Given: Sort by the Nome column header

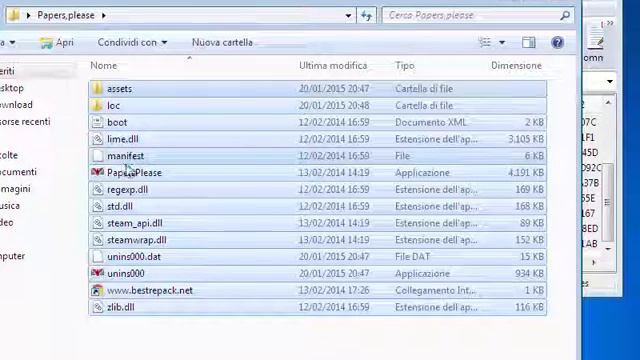Looking at the screenshot, I should 104,65.
